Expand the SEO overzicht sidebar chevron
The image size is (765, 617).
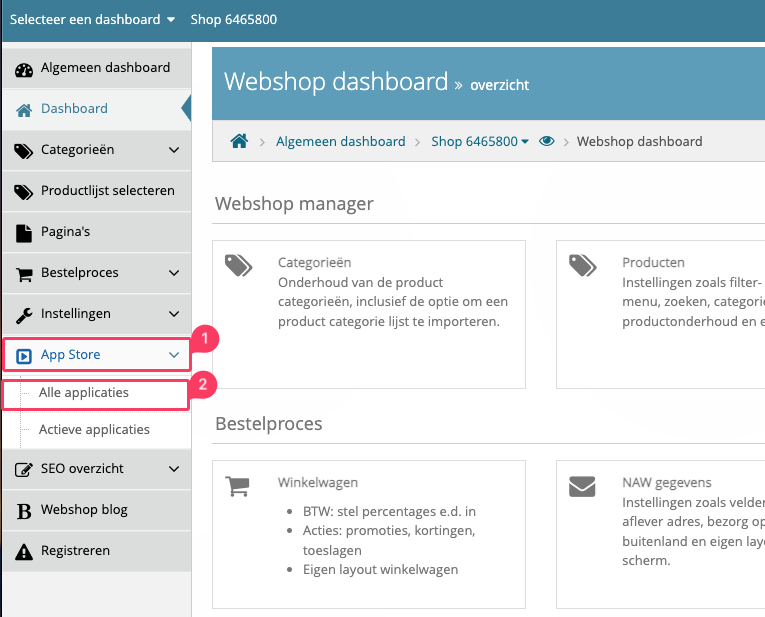[x=174, y=469]
